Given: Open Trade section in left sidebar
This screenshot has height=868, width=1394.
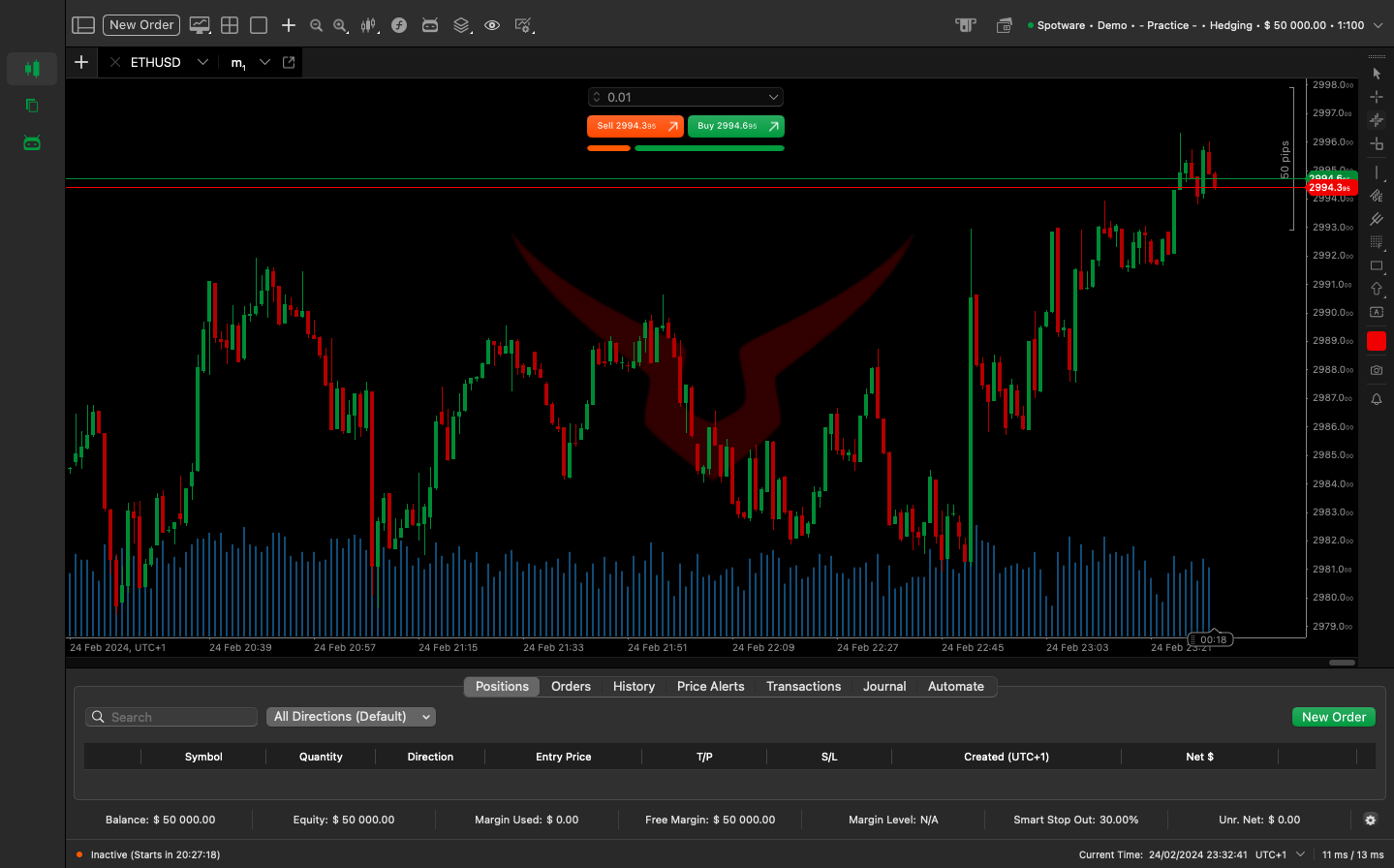Looking at the screenshot, I should pyautogui.click(x=32, y=69).
